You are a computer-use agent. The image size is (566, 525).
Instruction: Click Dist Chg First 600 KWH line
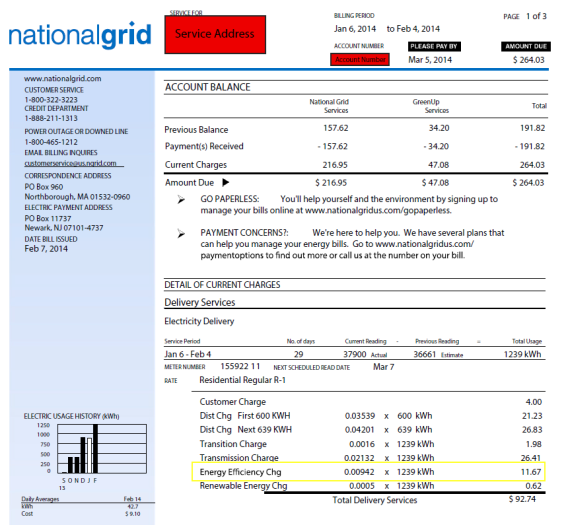[x=371, y=416]
